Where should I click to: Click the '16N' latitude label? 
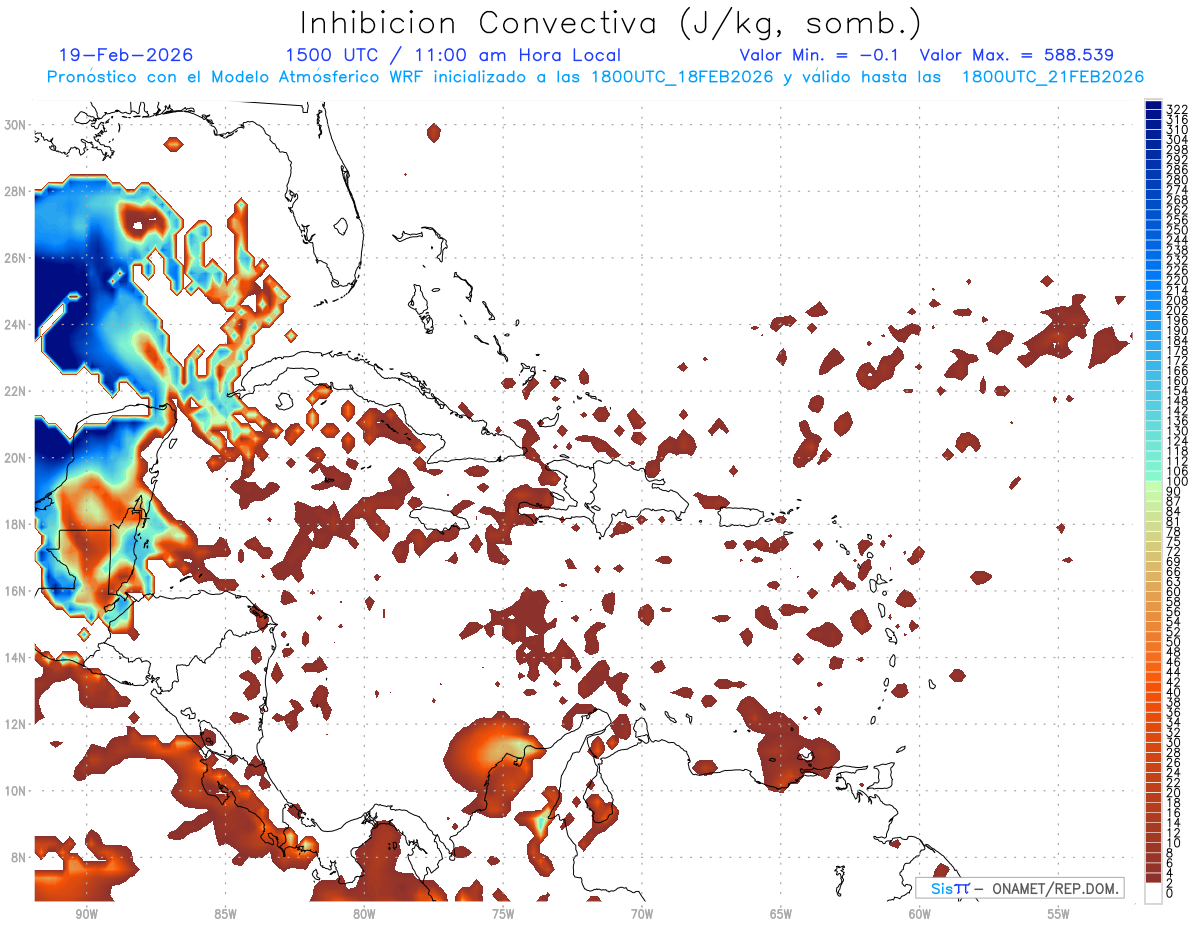coord(14,591)
